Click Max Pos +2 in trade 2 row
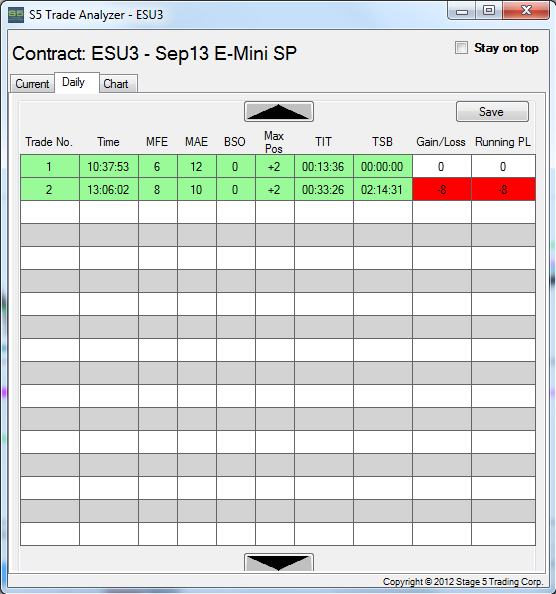Viewport: 556px width, 594px height. pyautogui.click(x=275, y=189)
